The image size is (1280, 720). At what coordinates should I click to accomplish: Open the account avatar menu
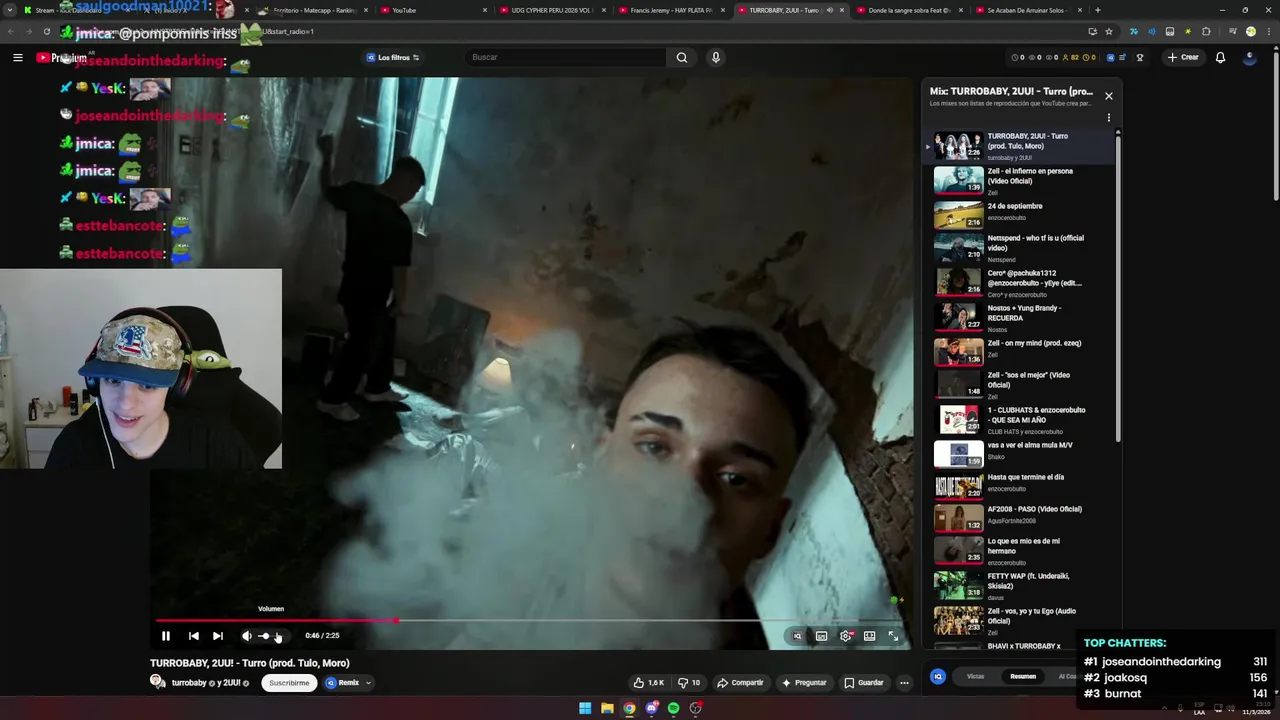1249,57
